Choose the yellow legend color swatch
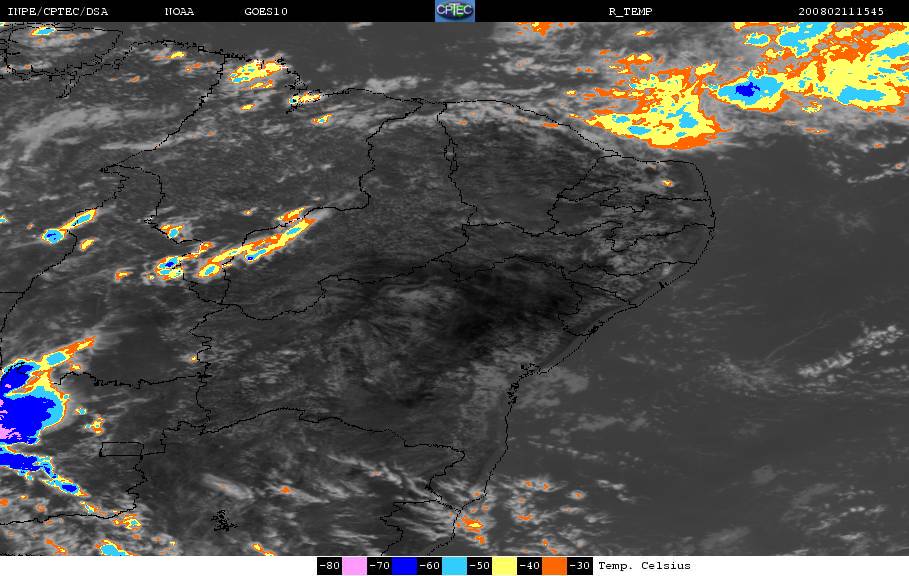 (x=504, y=566)
